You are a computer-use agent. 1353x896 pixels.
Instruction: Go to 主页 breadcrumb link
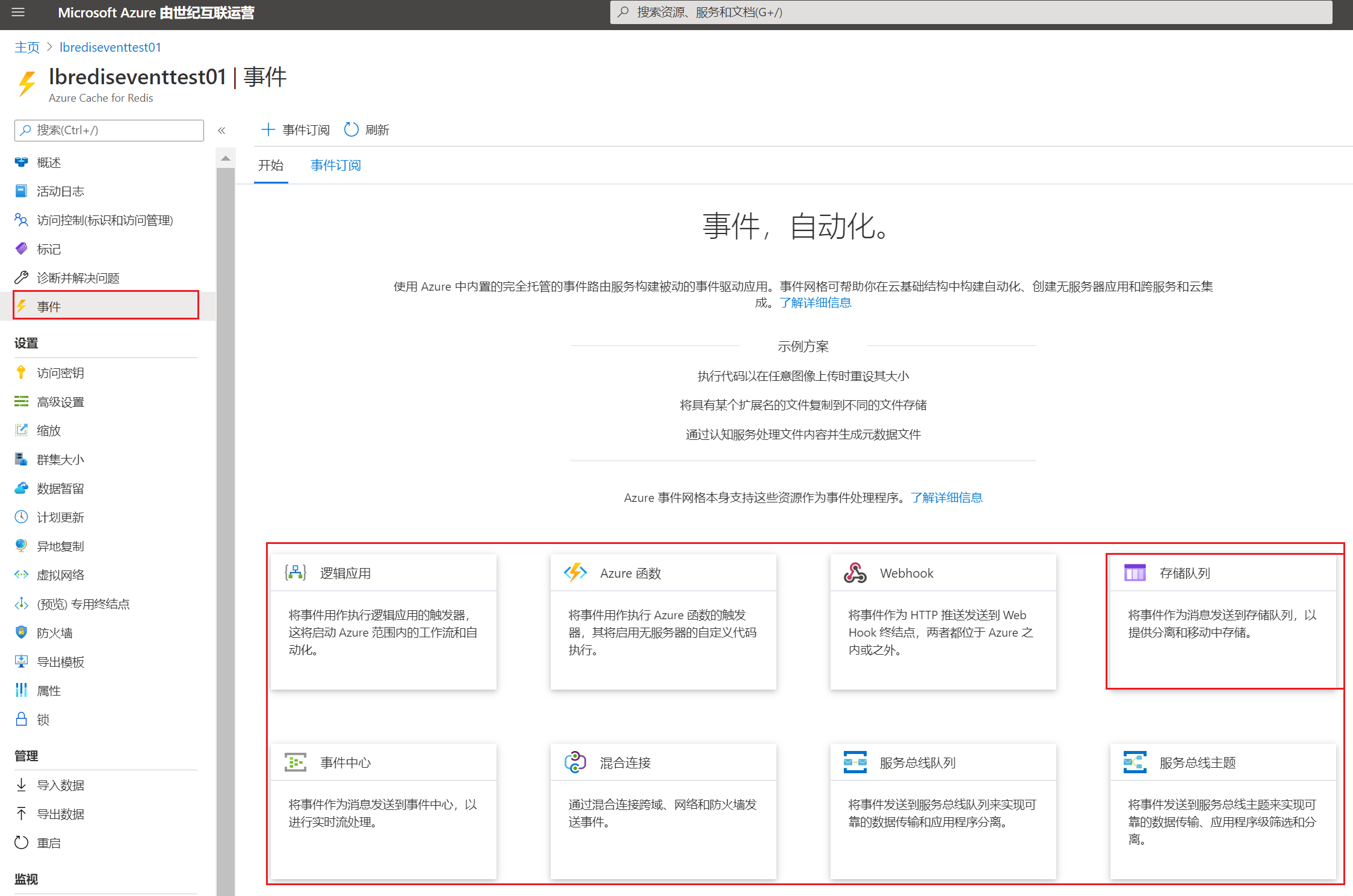point(27,48)
